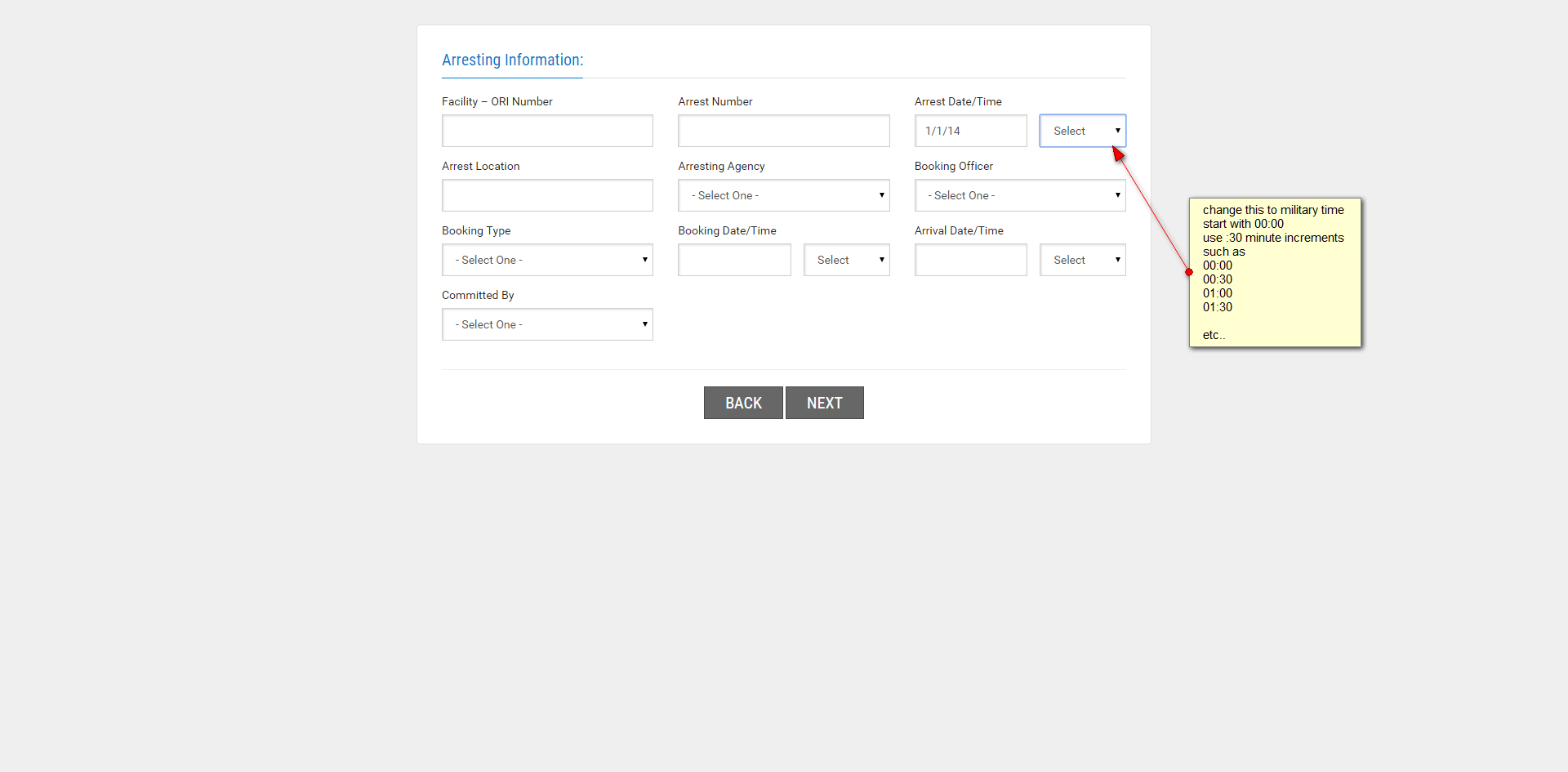Click the Arrival Date input field
This screenshot has width=1568, height=772.
[970, 260]
